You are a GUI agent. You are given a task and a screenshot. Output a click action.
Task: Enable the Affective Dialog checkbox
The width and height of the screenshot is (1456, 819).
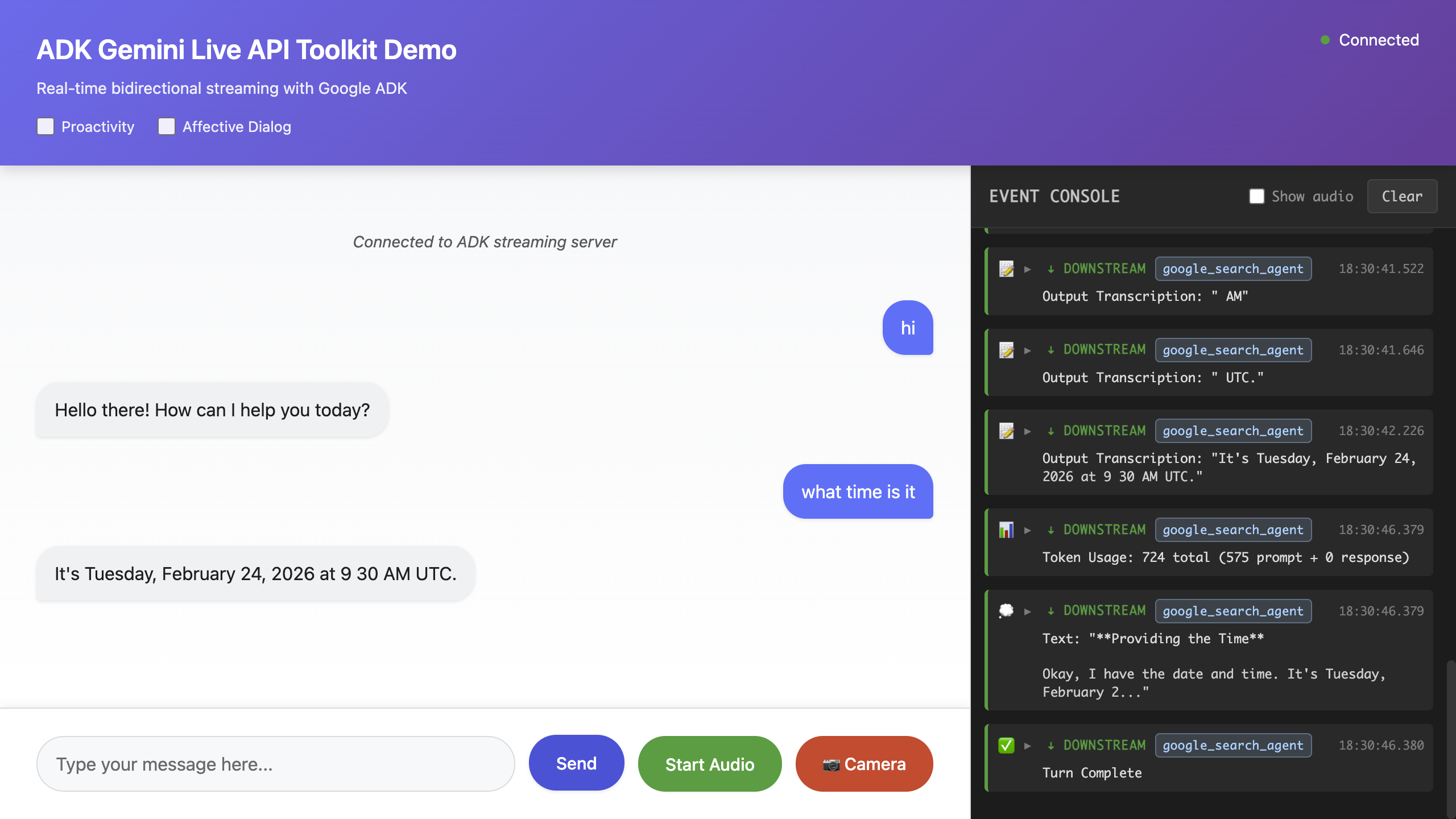(167, 126)
